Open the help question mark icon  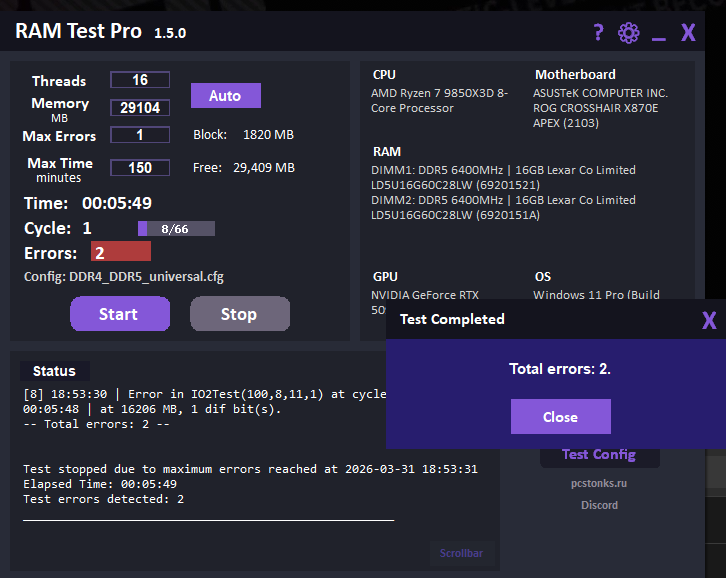tap(598, 32)
